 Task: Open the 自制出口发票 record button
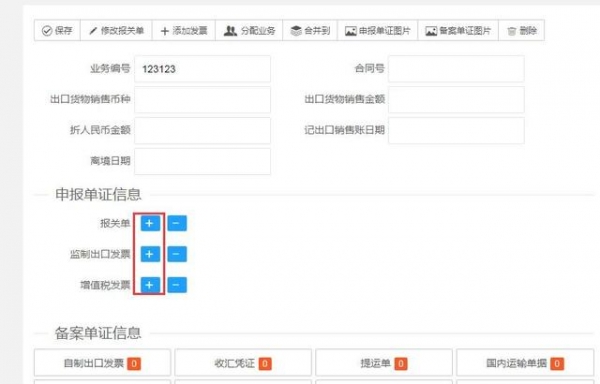point(102,363)
